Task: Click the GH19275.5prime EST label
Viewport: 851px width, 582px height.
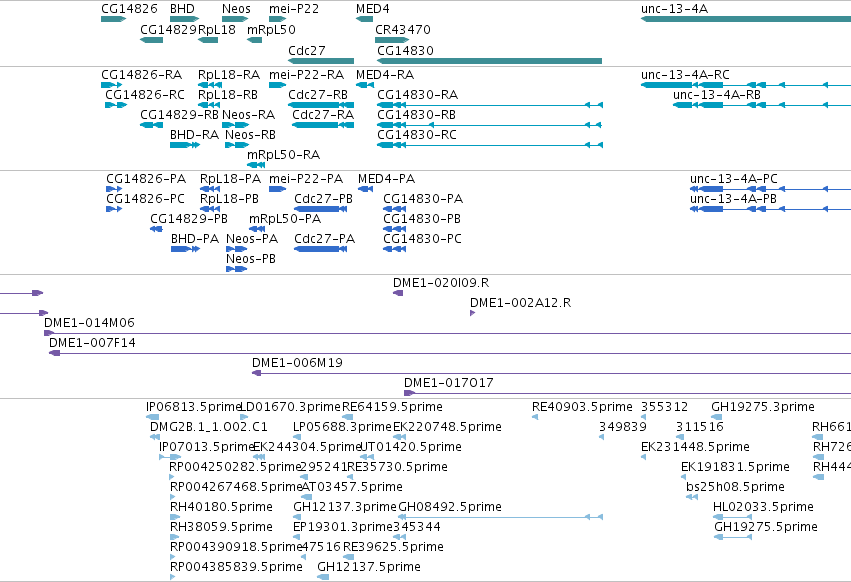Action: click(x=766, y=527)
